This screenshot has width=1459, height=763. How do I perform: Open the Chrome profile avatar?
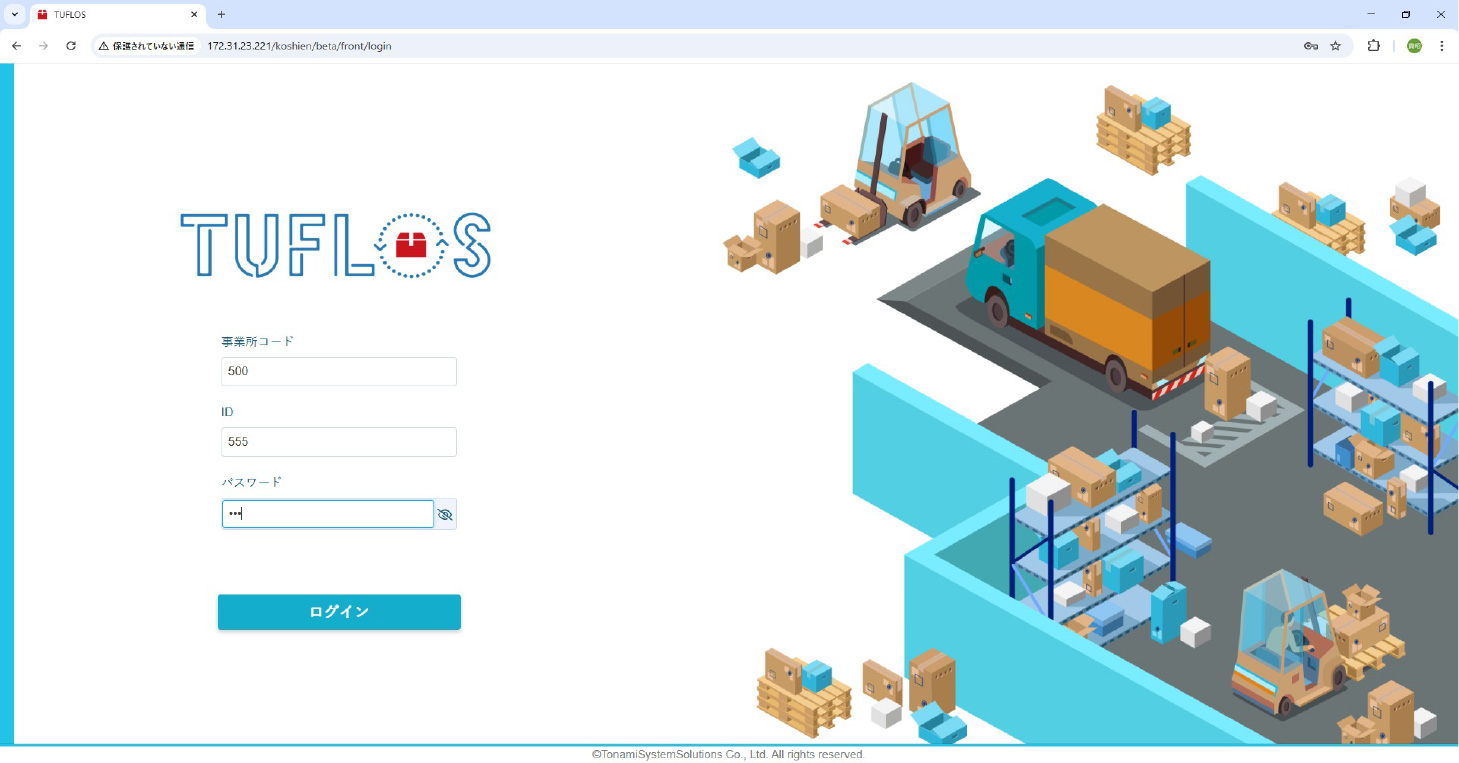(x=1414, y=46)
